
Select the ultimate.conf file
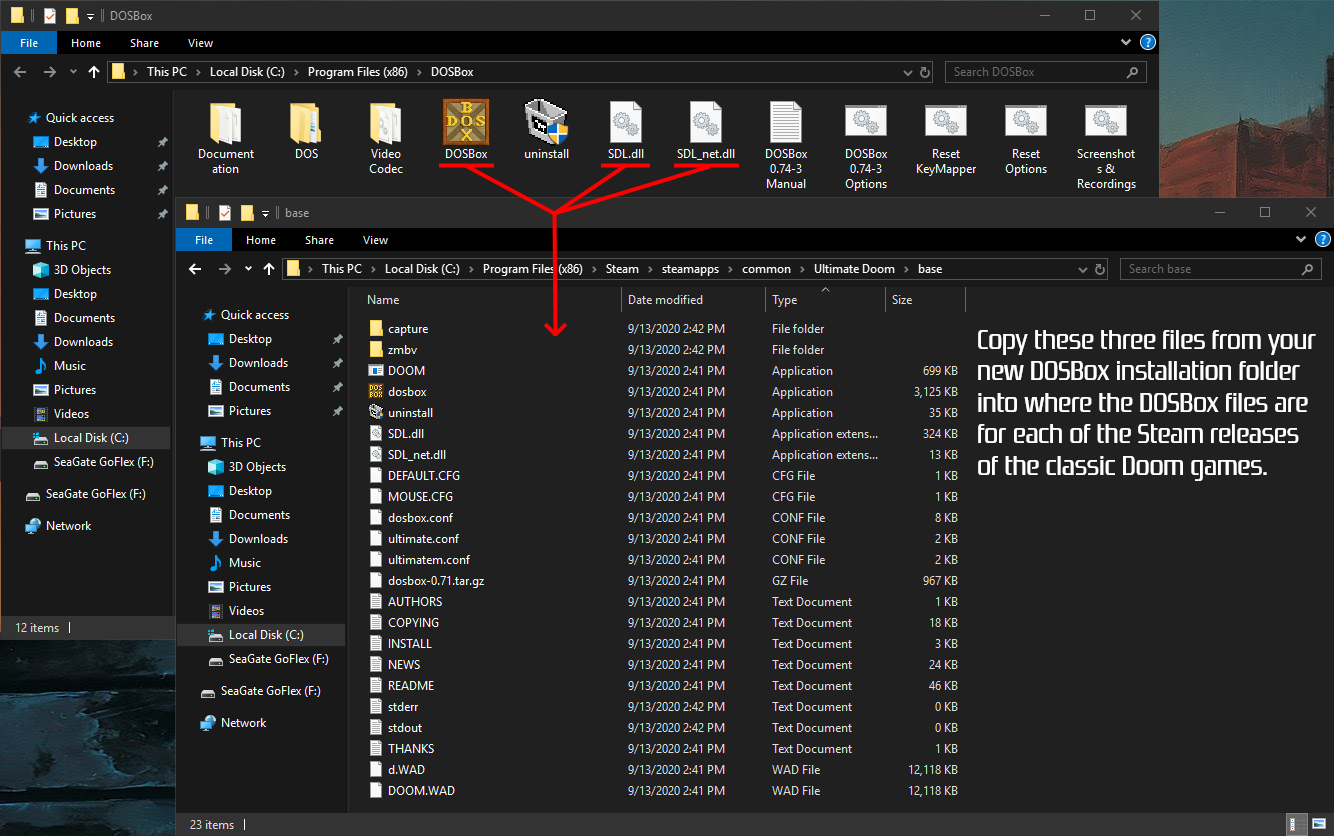pos(423,539)
